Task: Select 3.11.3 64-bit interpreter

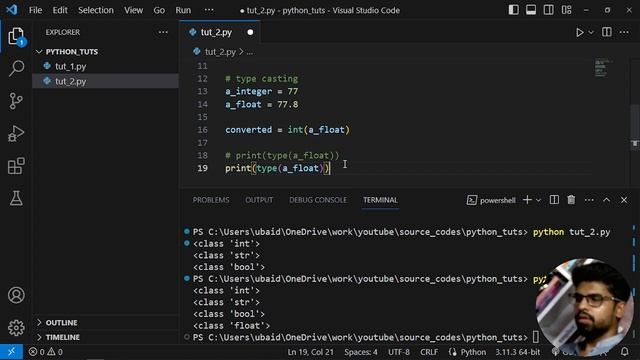Action: coord(518,352)
